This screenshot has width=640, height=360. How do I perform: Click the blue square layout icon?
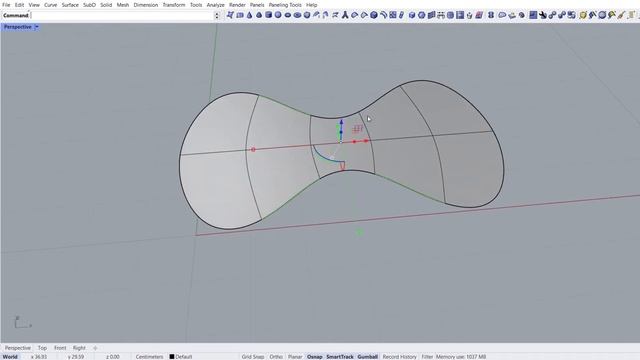[533, 15]
